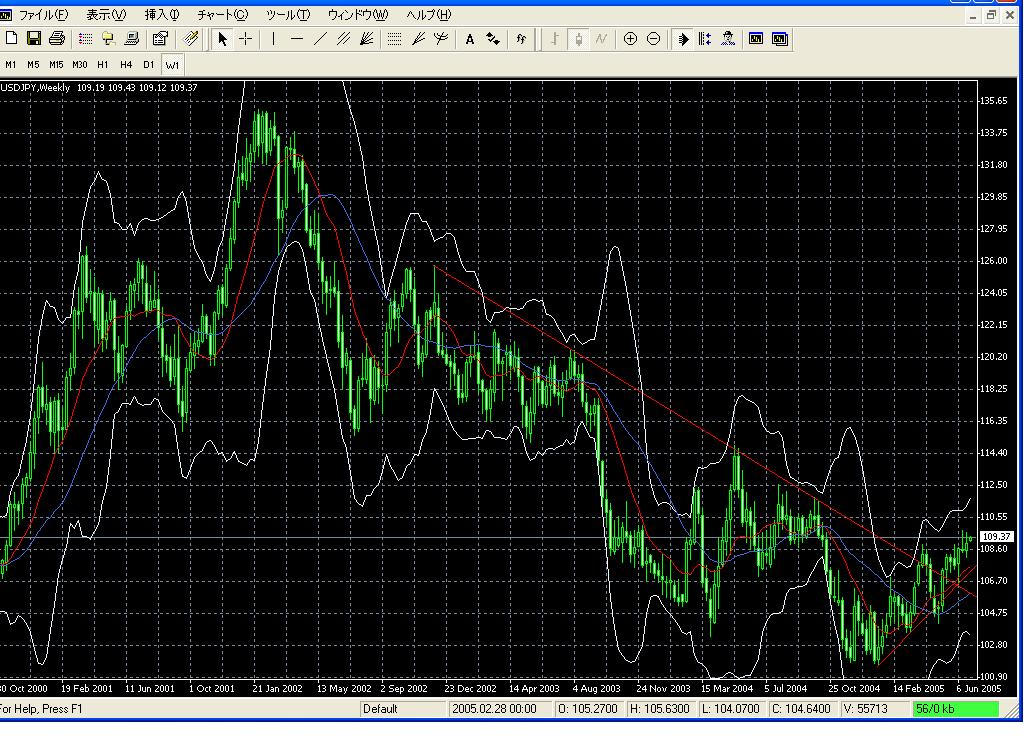This screenshot has width=1024, height=738.
Task: Click the Default profile in status bar
Action: point(402,709)
